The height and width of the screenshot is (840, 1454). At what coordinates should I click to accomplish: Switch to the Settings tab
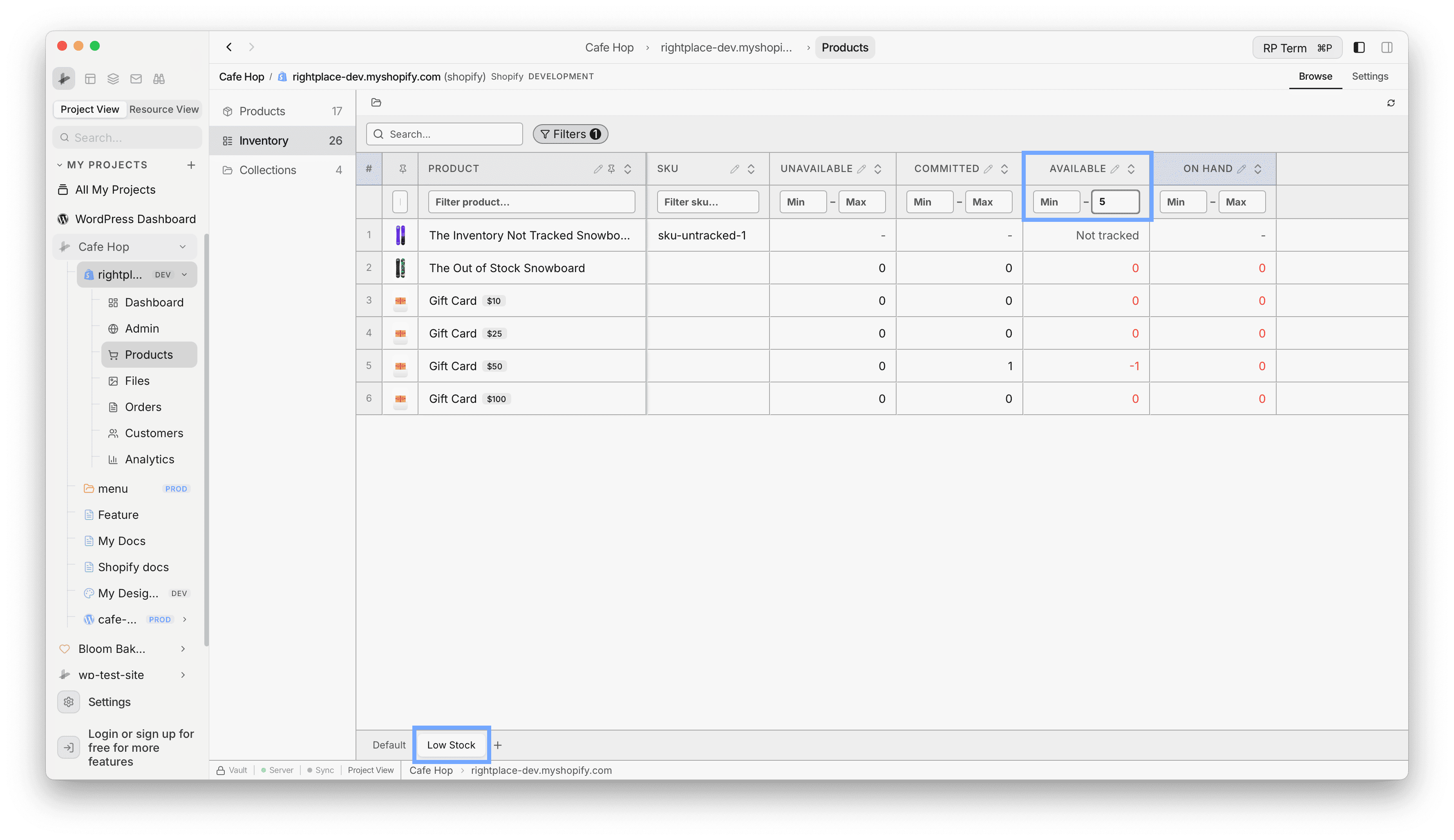coord(1370,76)
